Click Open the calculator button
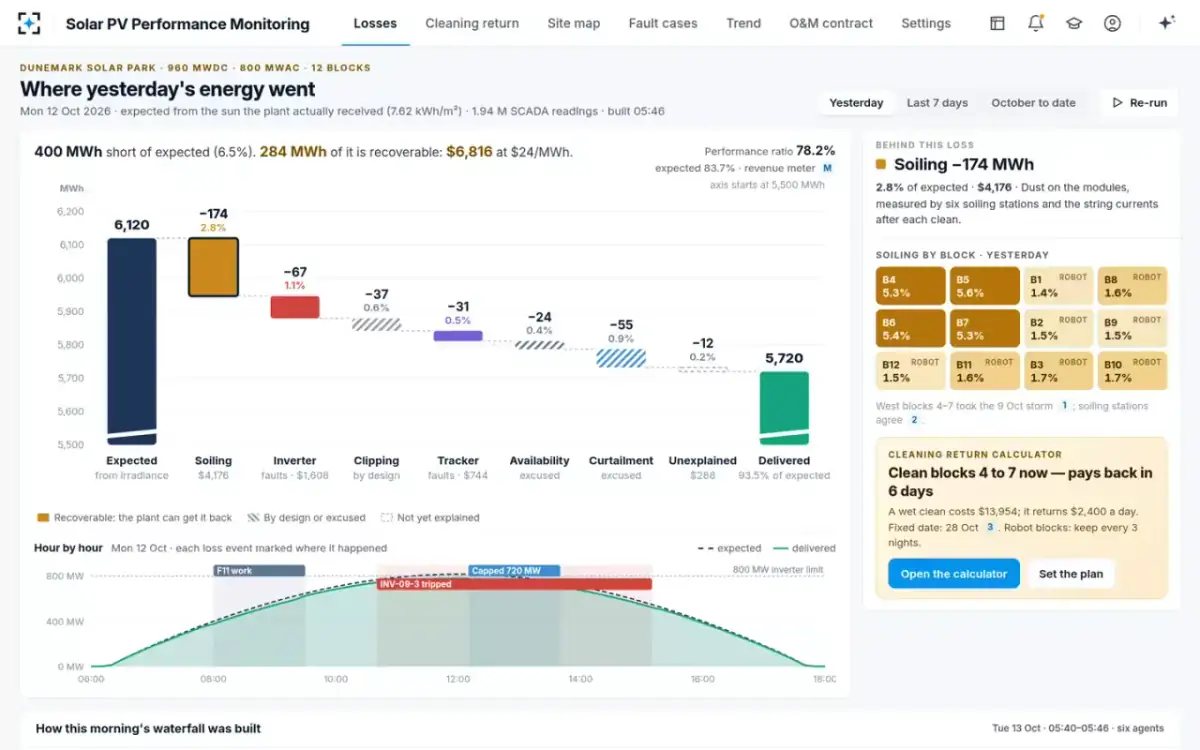 [954, 574]
